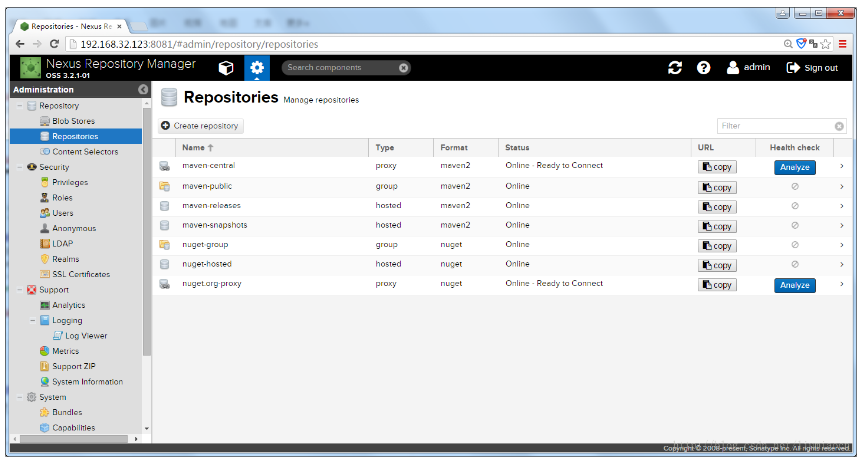863x457 pixels.
Task: Collapse the Administration side panel
Action: tap(143, 89)
